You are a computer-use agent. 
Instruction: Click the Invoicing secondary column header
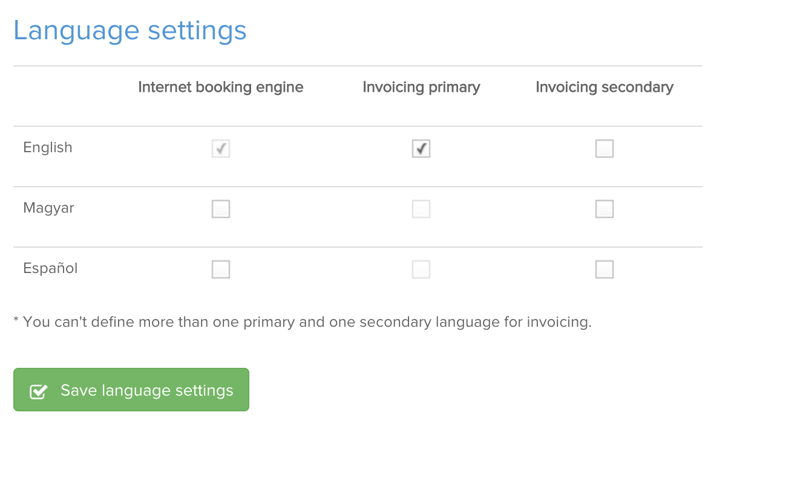pyautogui.click(x=604, y=87)
